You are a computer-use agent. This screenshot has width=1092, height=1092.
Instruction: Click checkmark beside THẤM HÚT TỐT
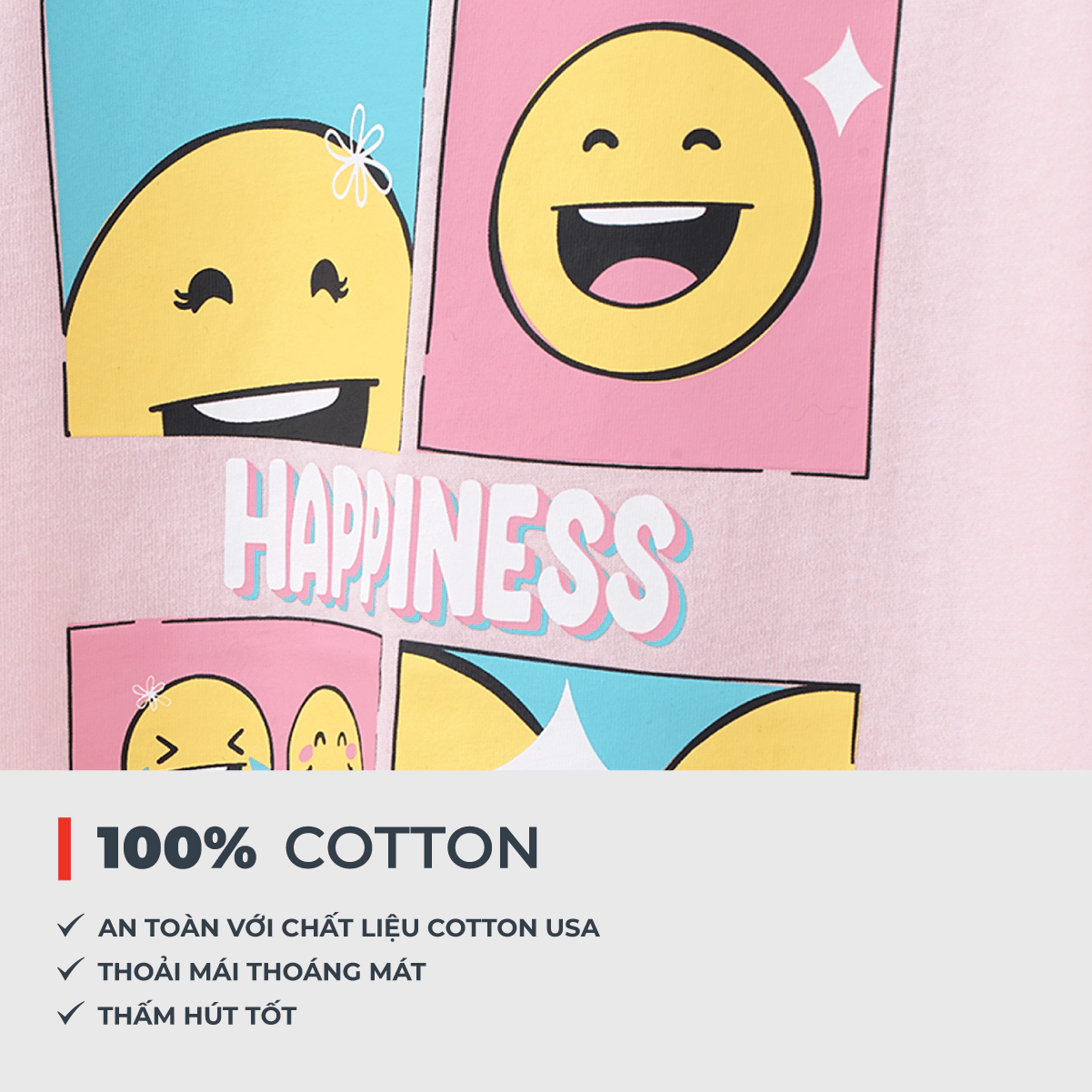pyautogui.click(x=70, y=1014)
